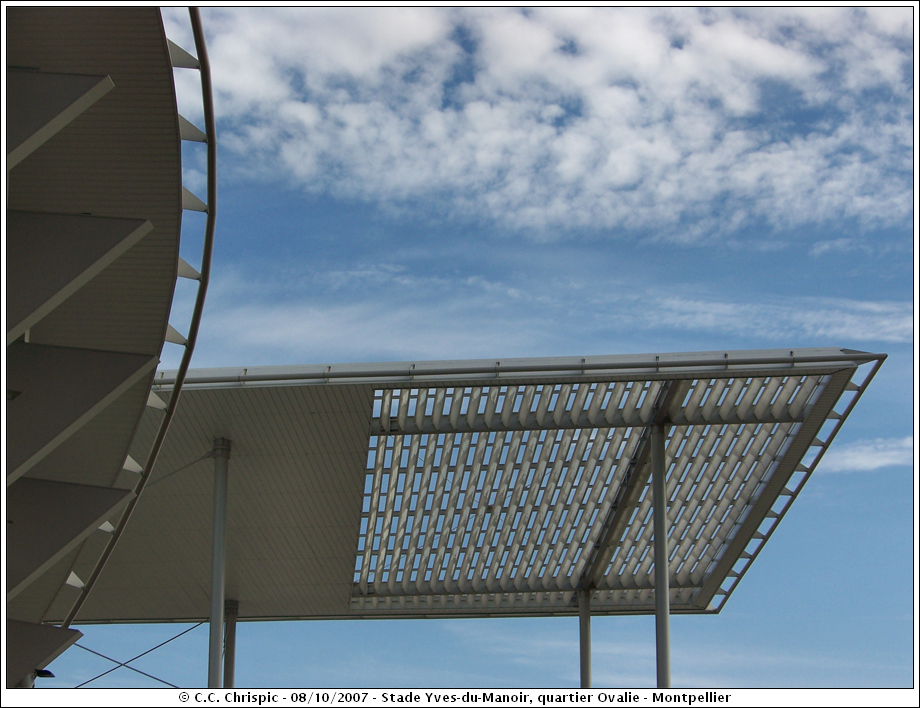Click the author name C.C. Chrispic
This screenshot has height=708, width=920.
[230, 697]
